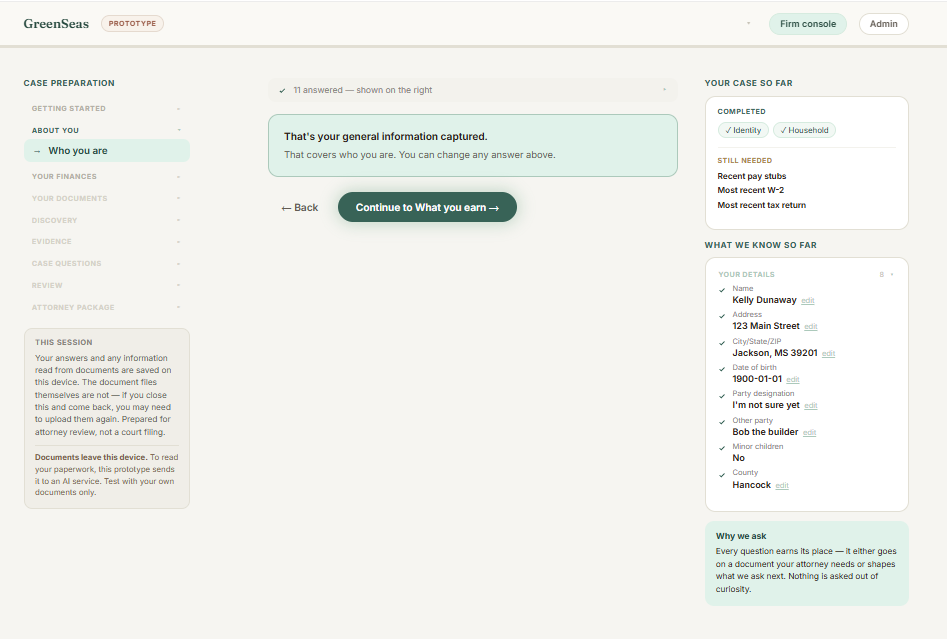Expand the 11 answered summary bar
Image resolution: width=947 pixels, height=639 pixels.
[472, 90]
